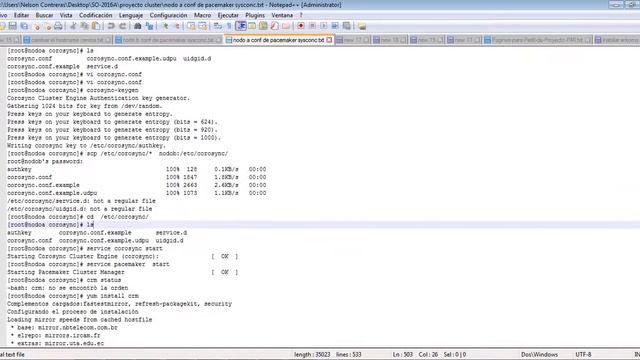Toggle the Word Wrap toolbar icon
640x360 pixels.
[x=218, y=26]
